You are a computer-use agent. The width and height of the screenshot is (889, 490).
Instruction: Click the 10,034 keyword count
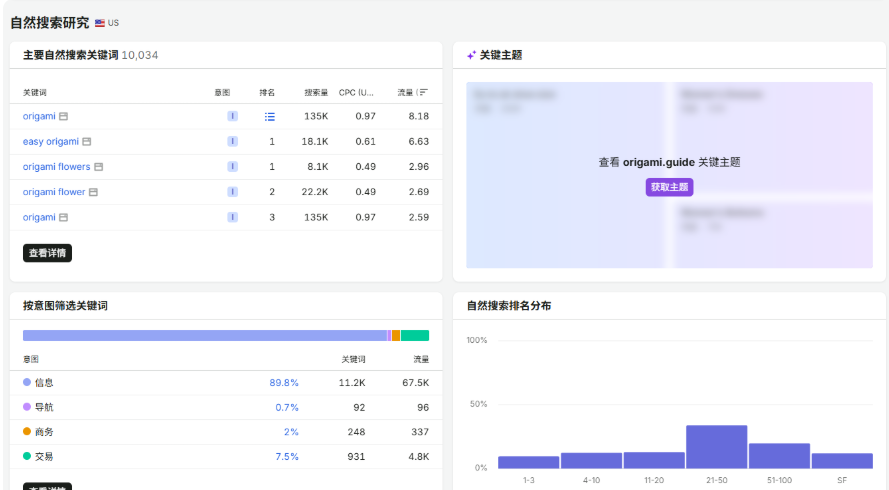(139, 55)
